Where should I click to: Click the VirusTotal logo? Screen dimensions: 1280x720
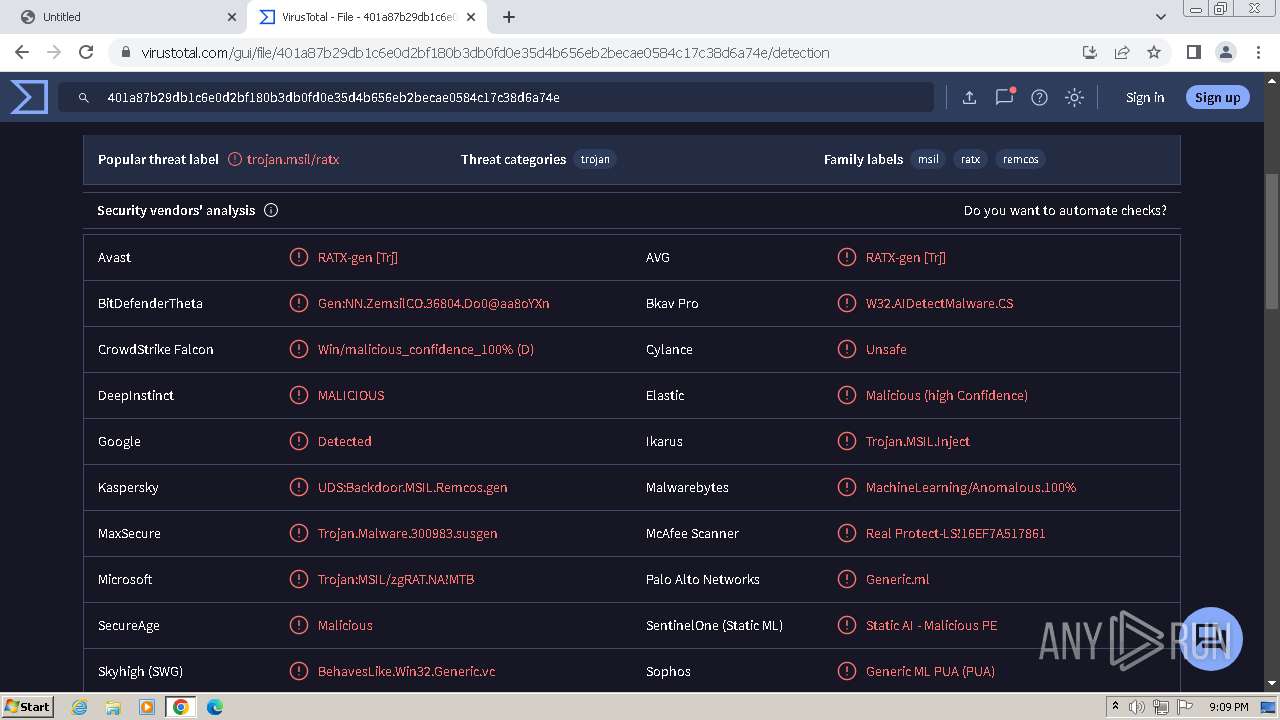coord(29,97)
